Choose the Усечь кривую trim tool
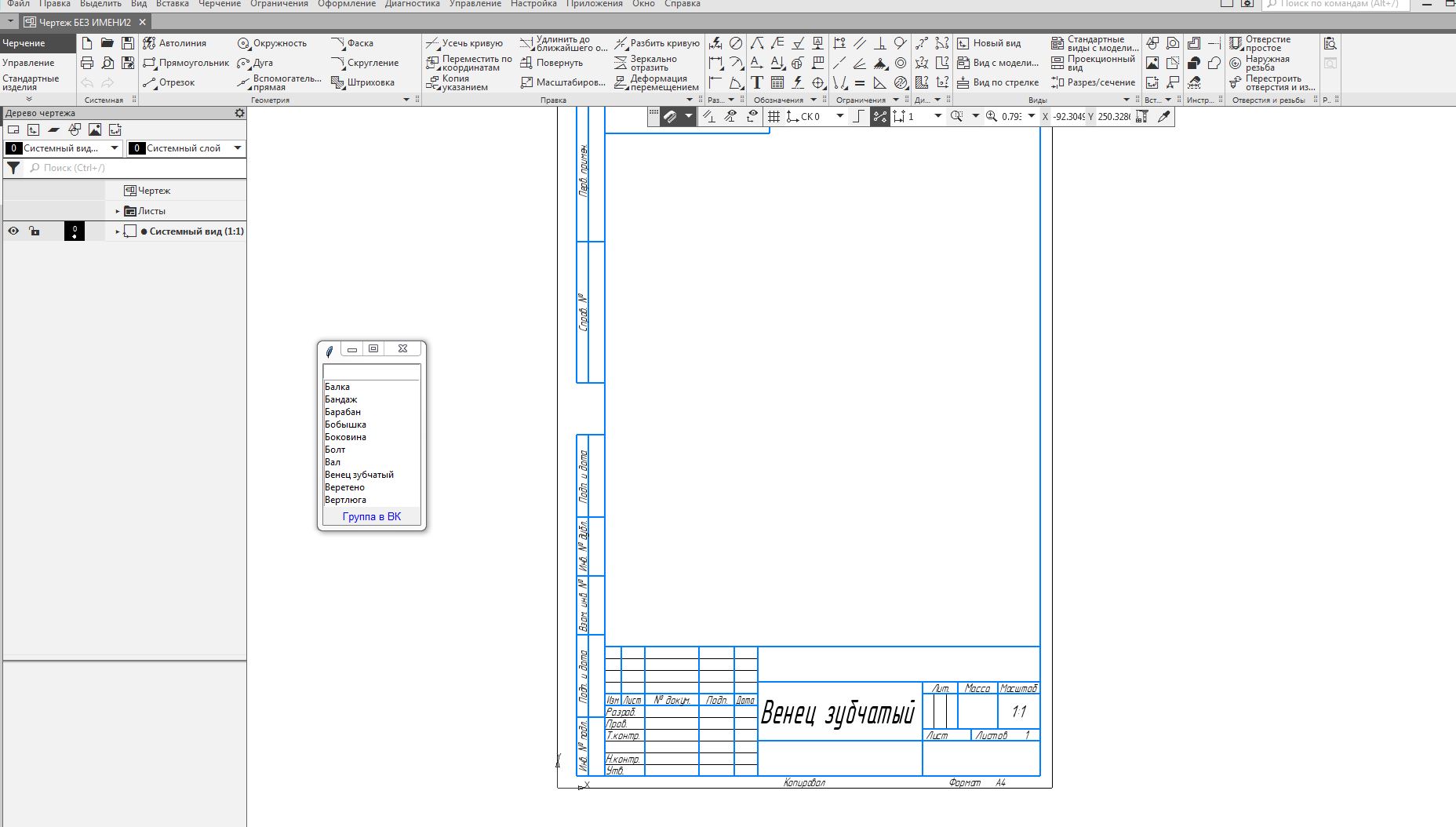The height and width of the screenshot is (827, 1456). click(x=464, y=43)
